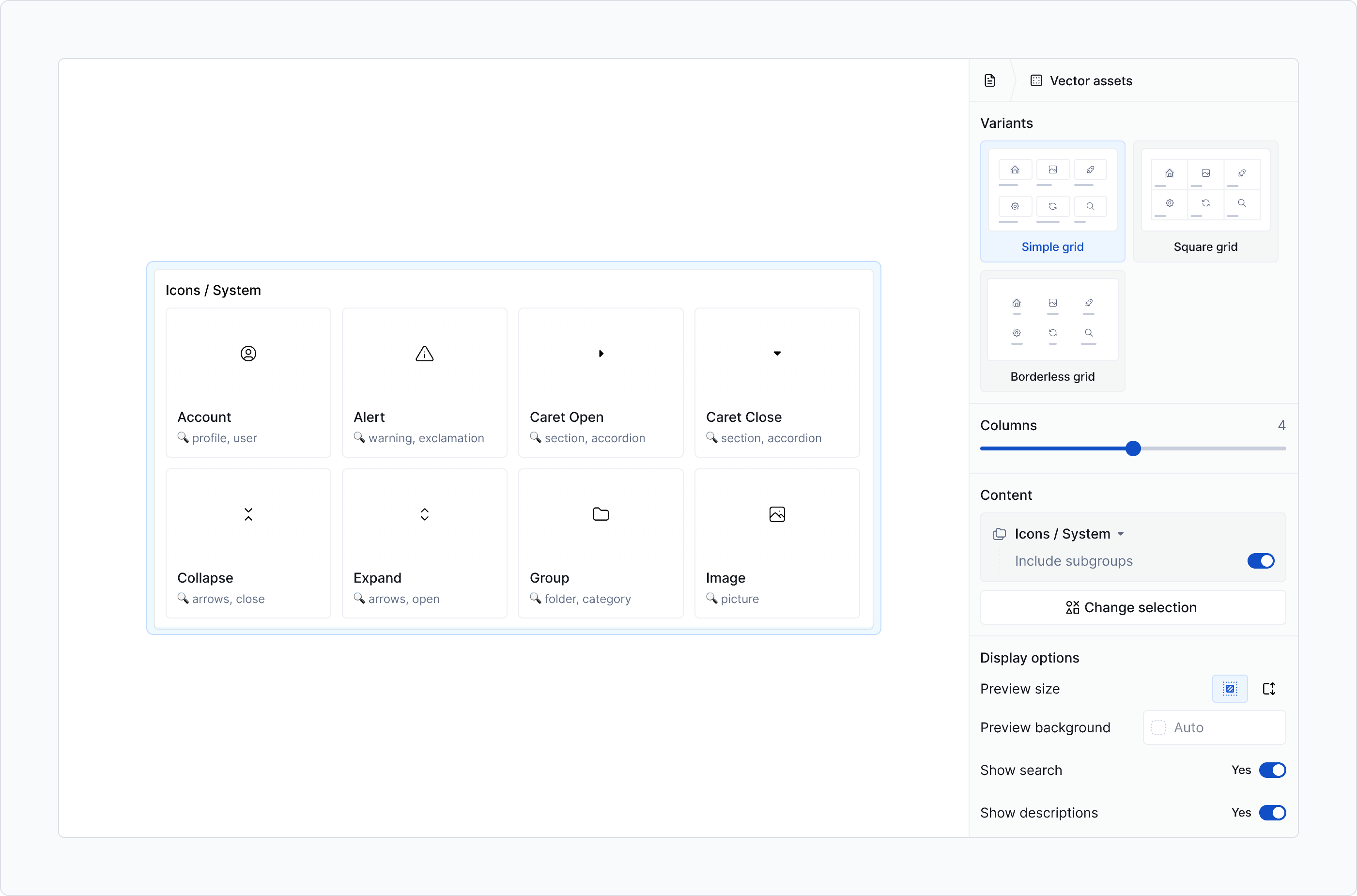Click the Image picture icon

pos(777,514)
